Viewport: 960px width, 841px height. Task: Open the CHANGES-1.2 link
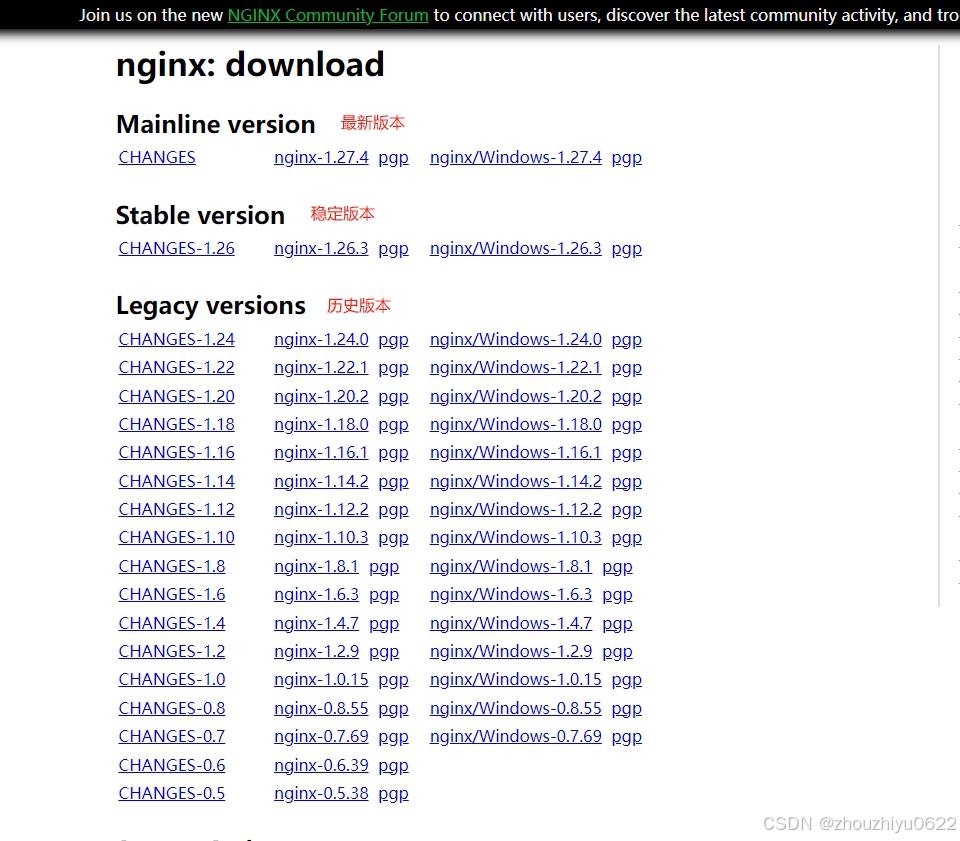click(x=172, y=651)
